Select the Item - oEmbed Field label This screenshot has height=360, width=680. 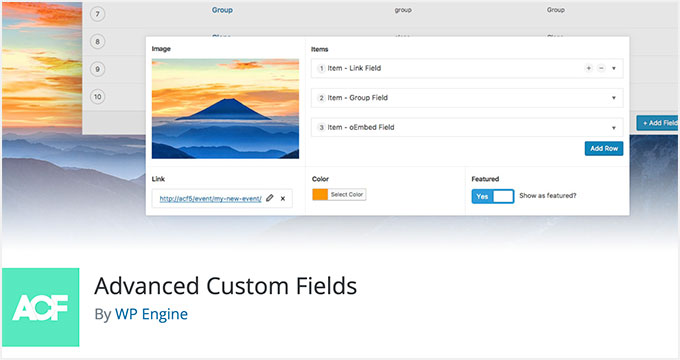(x=361, y=127)
